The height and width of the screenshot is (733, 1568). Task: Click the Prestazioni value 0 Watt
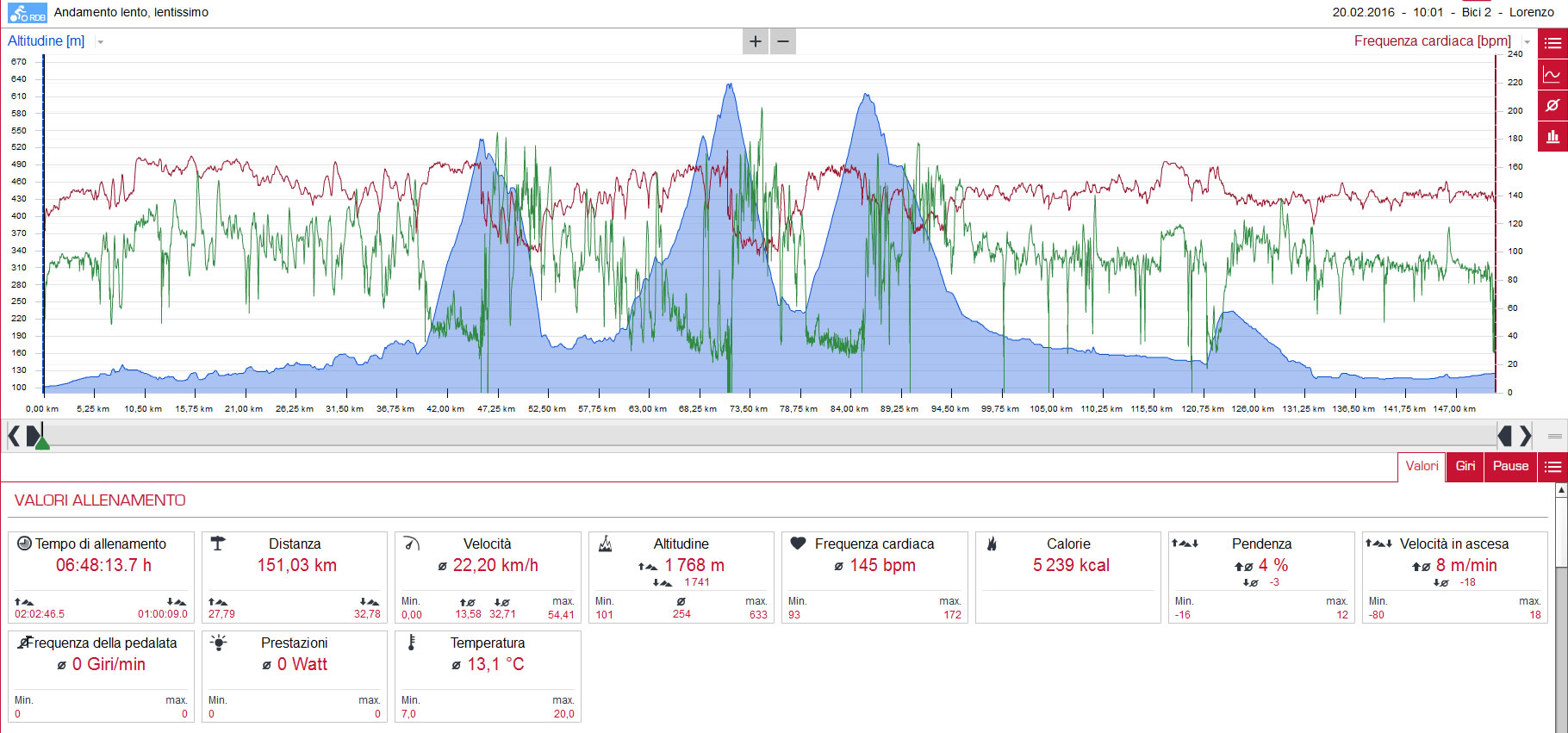coord(302,665)
